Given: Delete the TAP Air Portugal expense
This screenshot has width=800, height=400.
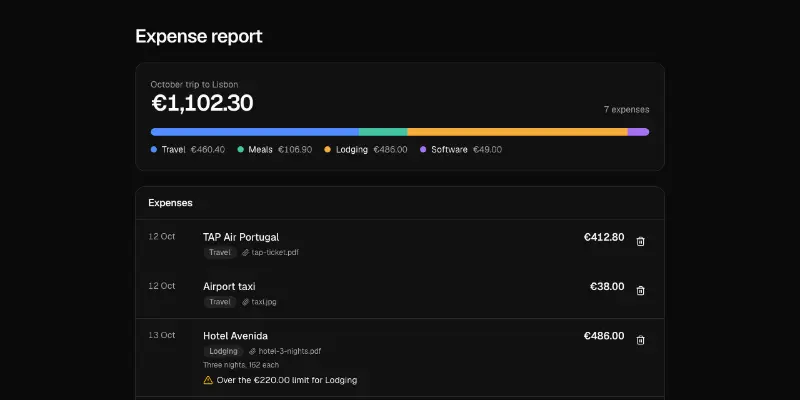Looking at the screenshot, I should pyautogui.click(x=640, y=241).
